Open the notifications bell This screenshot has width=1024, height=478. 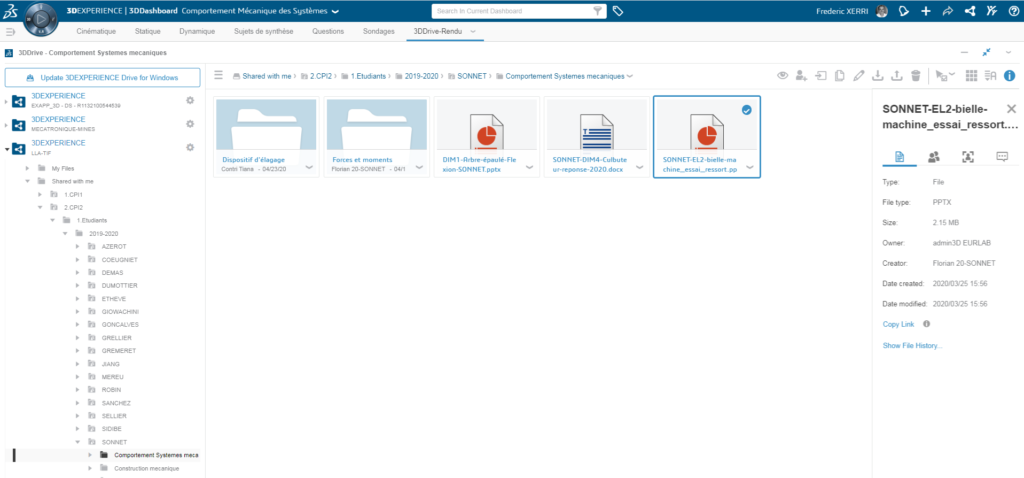904,11
